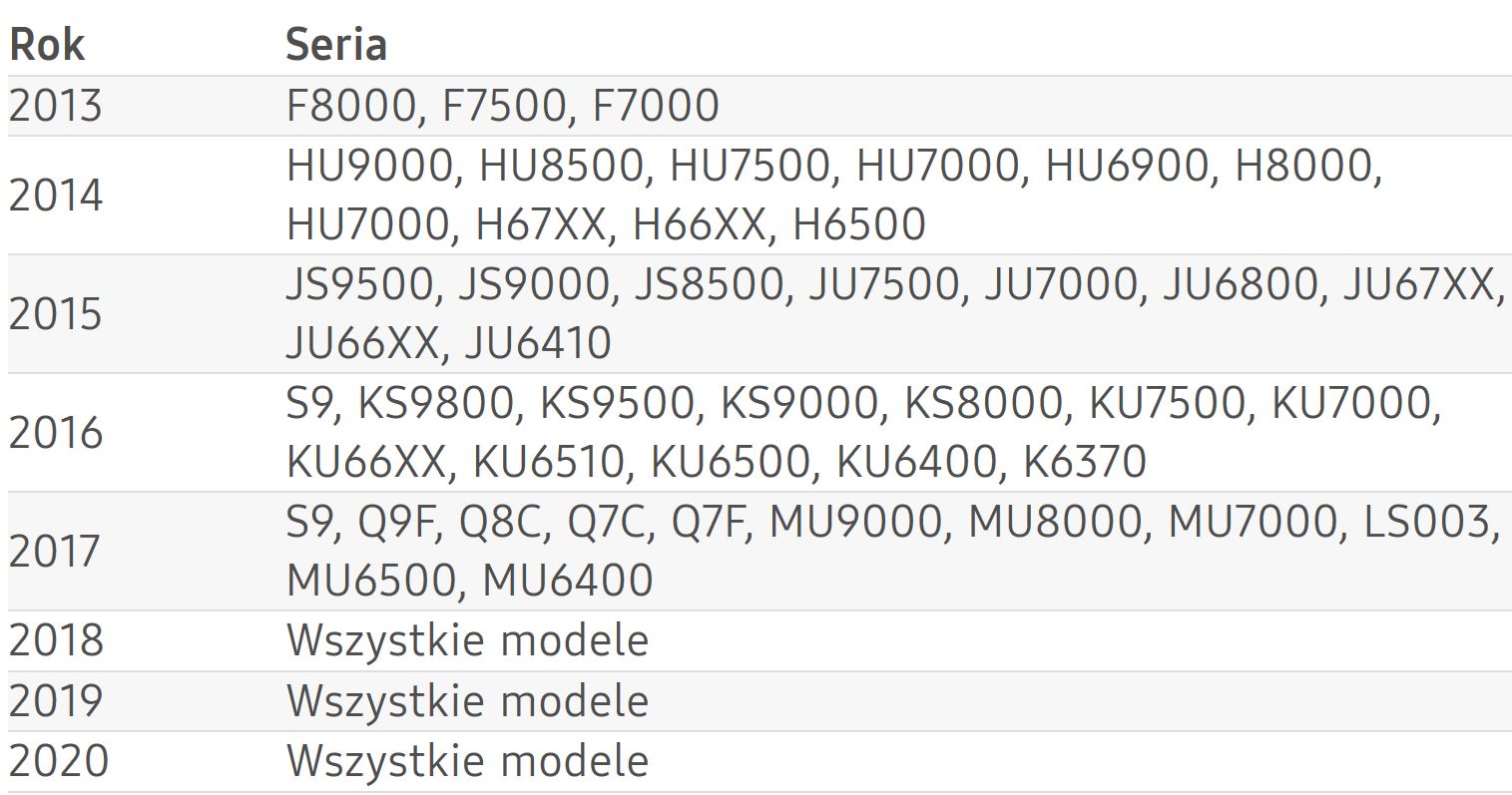Click the MU6400 model text
The height and width of the screenshot is (795, 1512).
(x=568, y=582)
